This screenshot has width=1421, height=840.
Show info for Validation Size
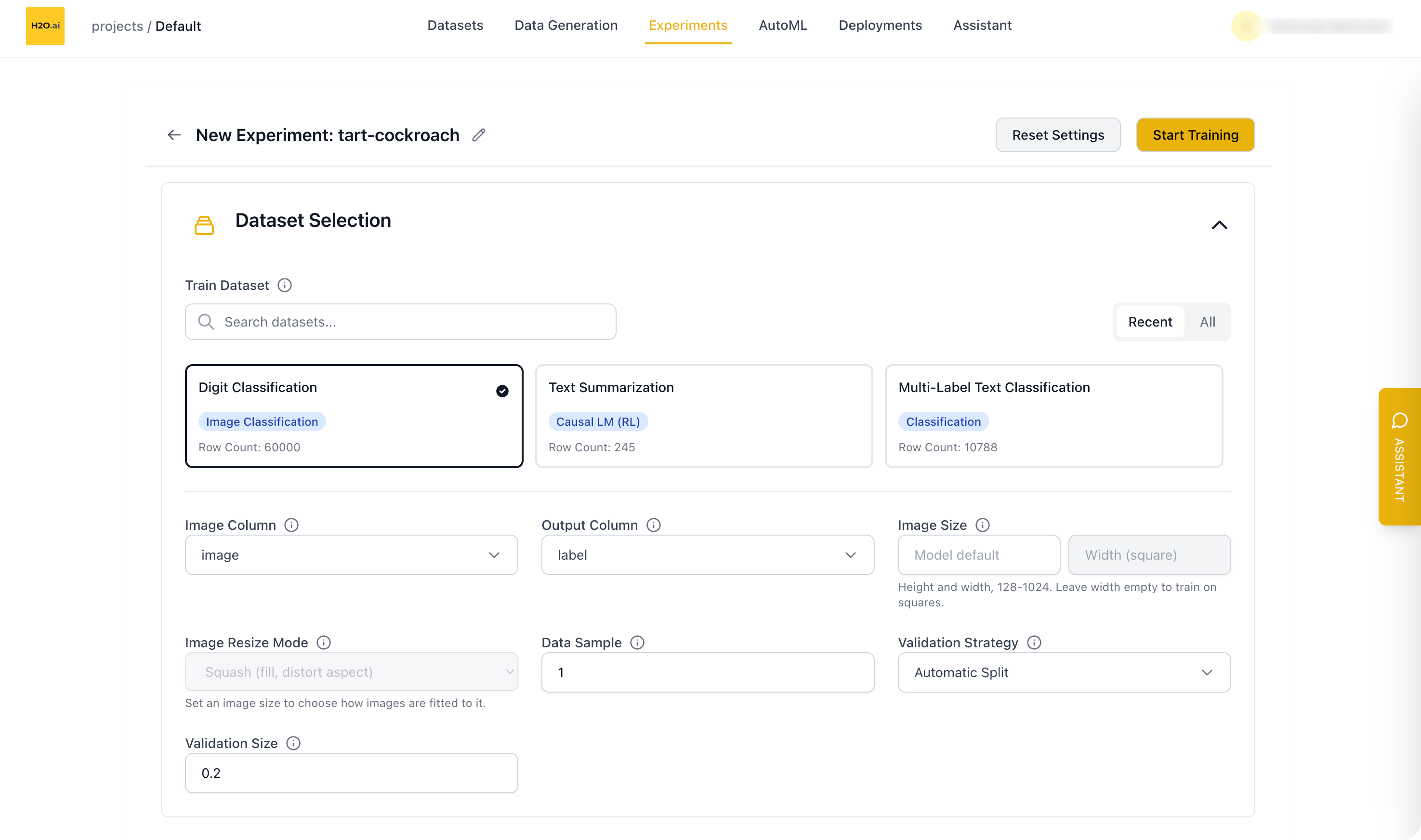pyautogui.click(x=293, y=744)
